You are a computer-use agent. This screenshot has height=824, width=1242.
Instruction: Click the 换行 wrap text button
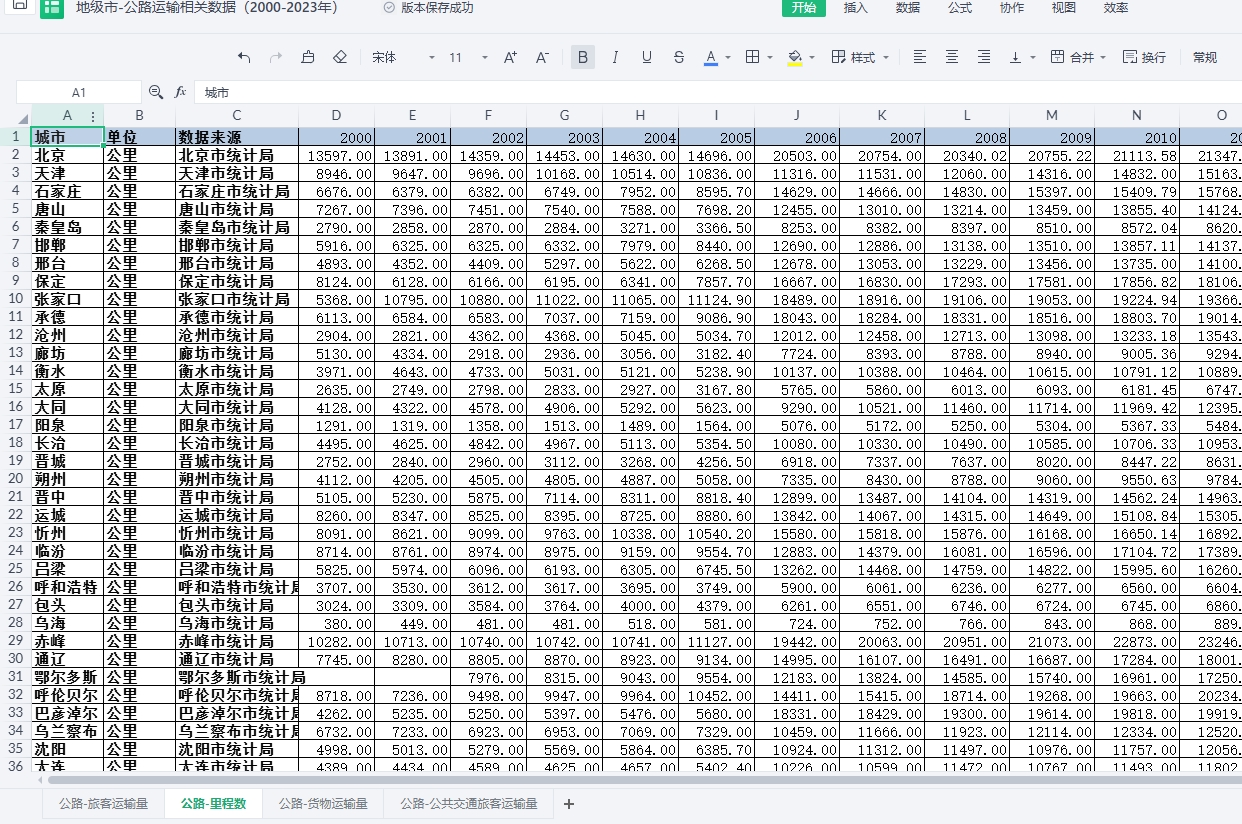(x=1145, y=57)
